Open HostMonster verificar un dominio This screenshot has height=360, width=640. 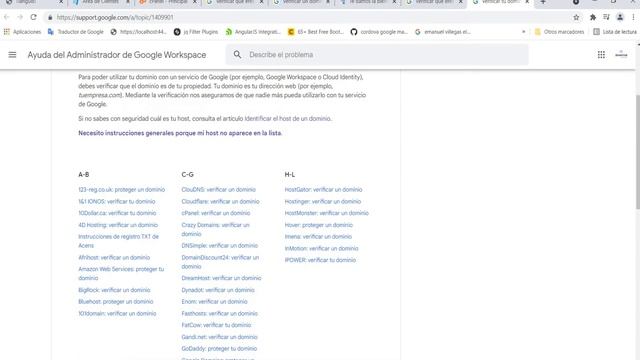(x=327, y=213)
